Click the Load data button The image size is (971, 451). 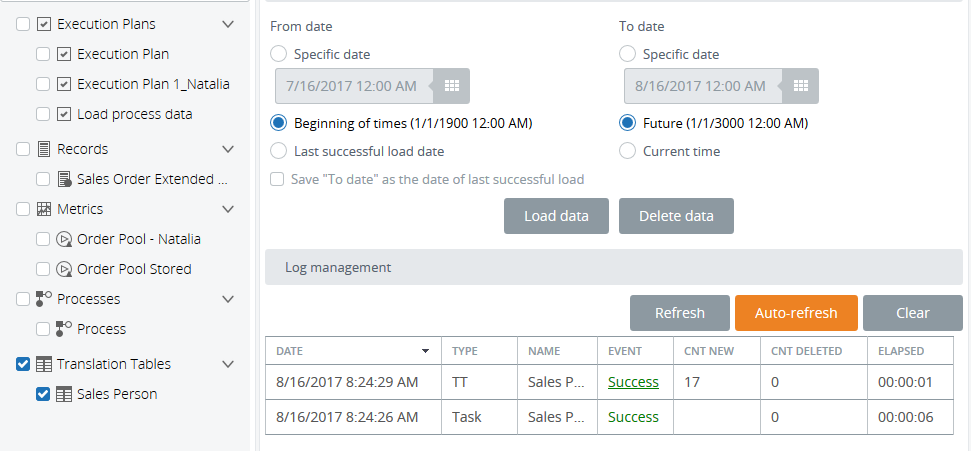tap(556, 216)
